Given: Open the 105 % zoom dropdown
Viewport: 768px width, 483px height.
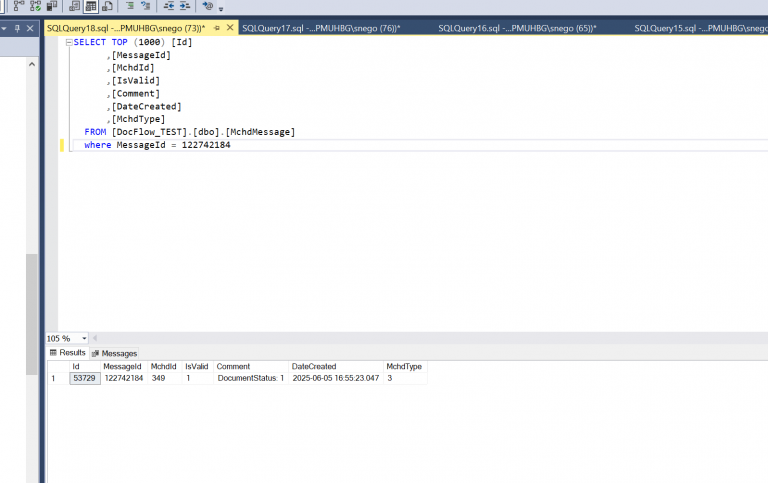Looking at the screenshot, I should [84, 338].
